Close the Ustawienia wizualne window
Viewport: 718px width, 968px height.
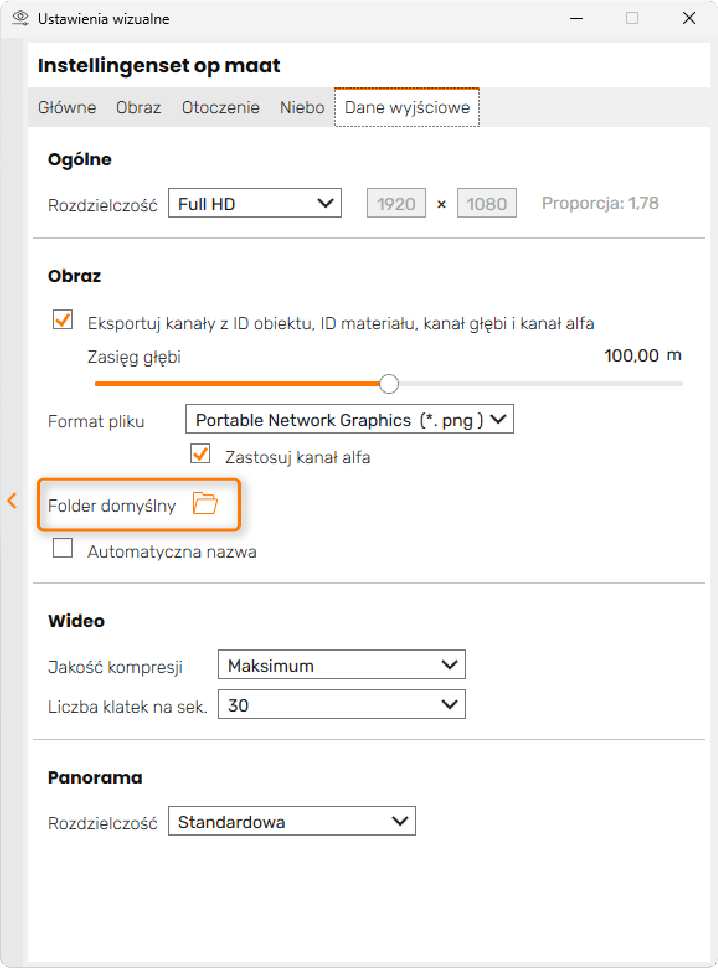tap(689, 18)
